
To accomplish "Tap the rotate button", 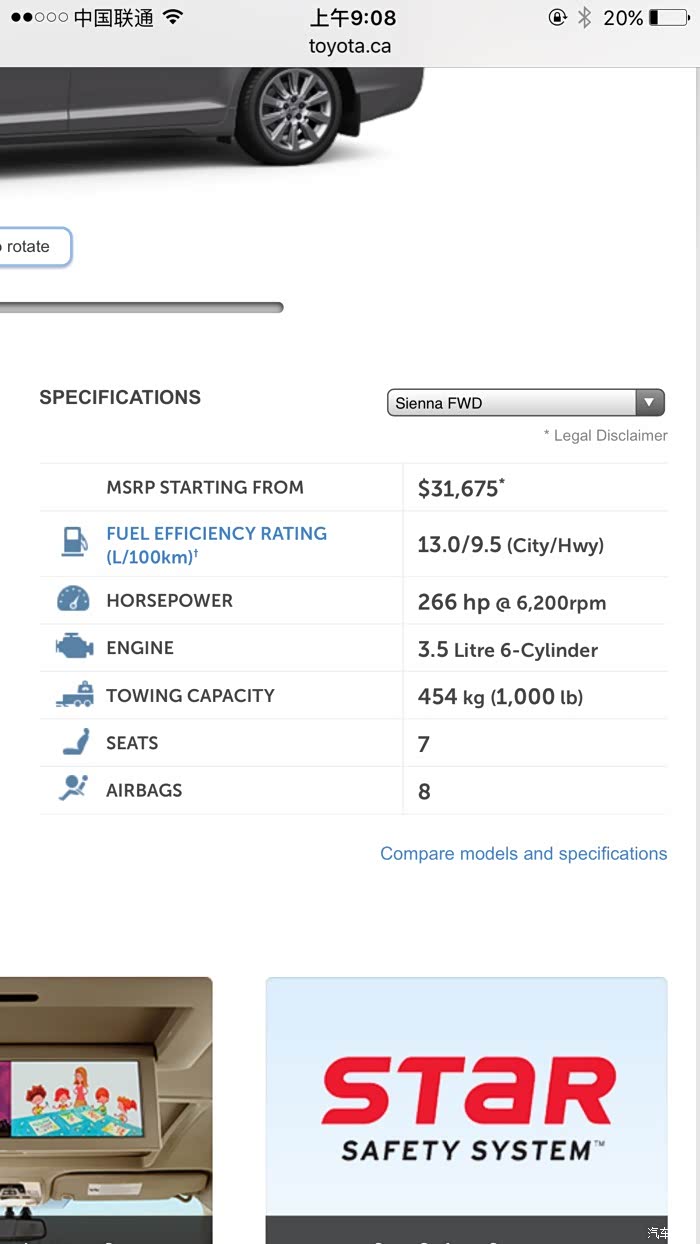I will click(32, 247).
